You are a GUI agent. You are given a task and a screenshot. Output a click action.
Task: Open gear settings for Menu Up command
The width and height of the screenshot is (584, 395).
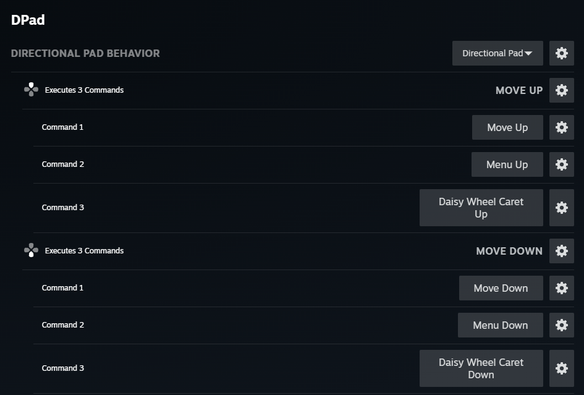tap(561, 165)
